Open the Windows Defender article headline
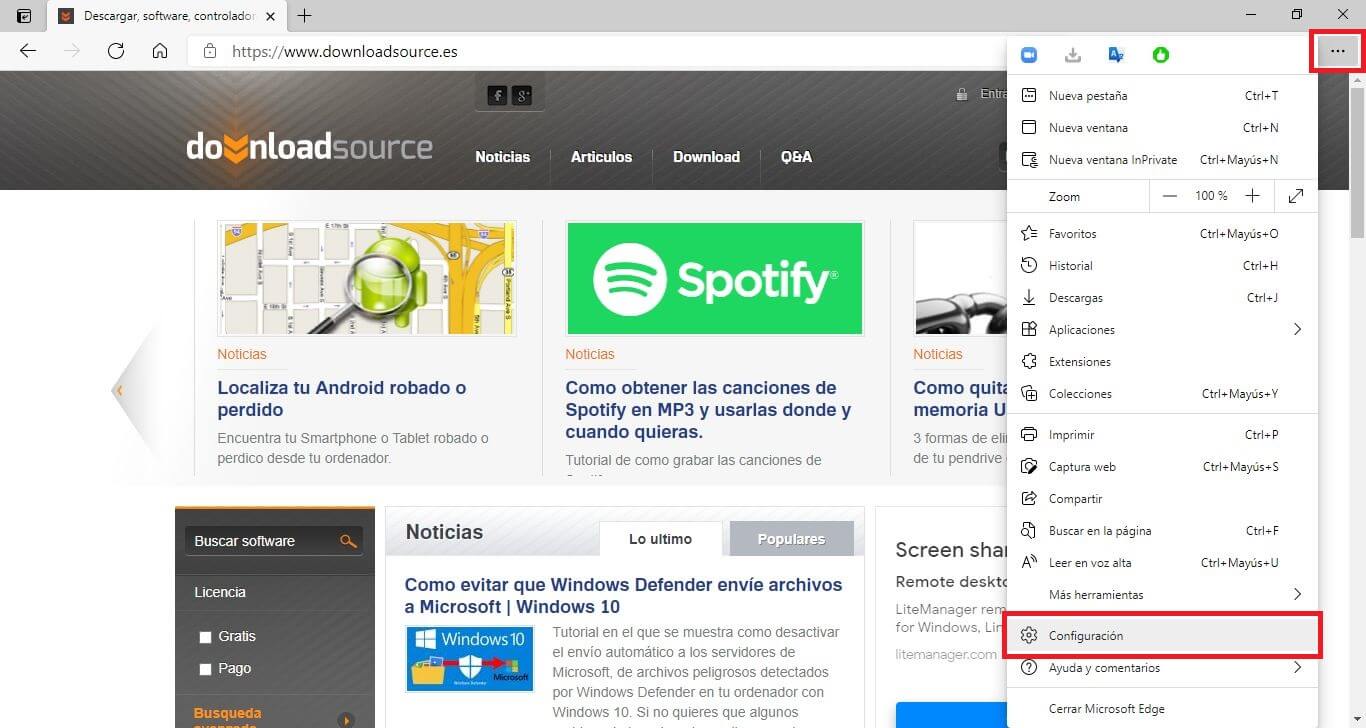This screenshot has height=728, width=1366. tap(623, 596)
